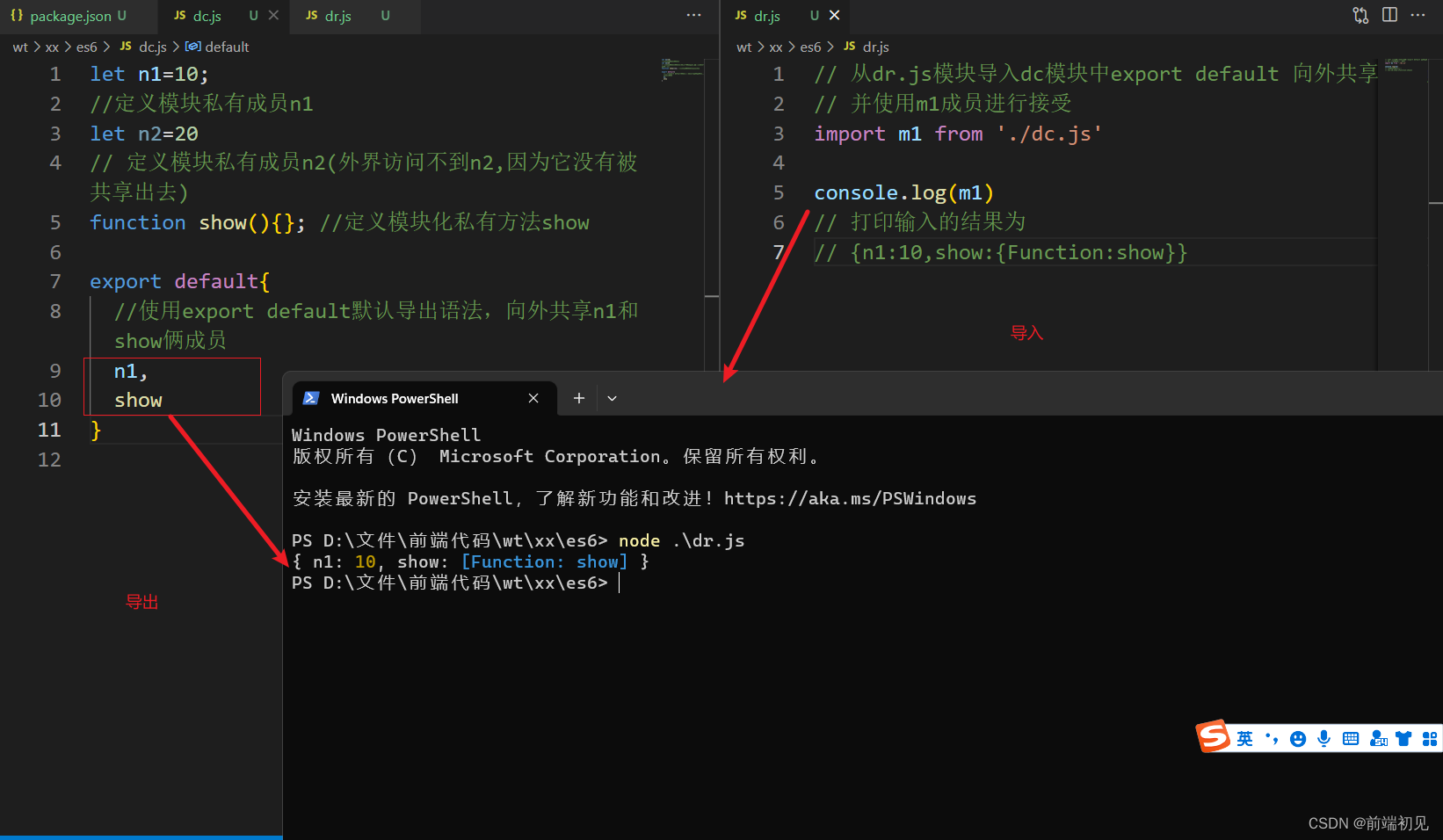This screenshot has width=1443, height=840.
Task: Click 'dr.js' breadcrumb in right editor
Action: point(867,47)
